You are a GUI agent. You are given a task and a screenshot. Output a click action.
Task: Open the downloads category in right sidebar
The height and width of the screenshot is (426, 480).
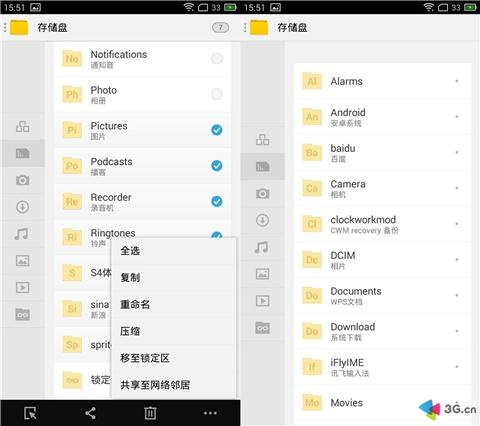pos(262,220)
